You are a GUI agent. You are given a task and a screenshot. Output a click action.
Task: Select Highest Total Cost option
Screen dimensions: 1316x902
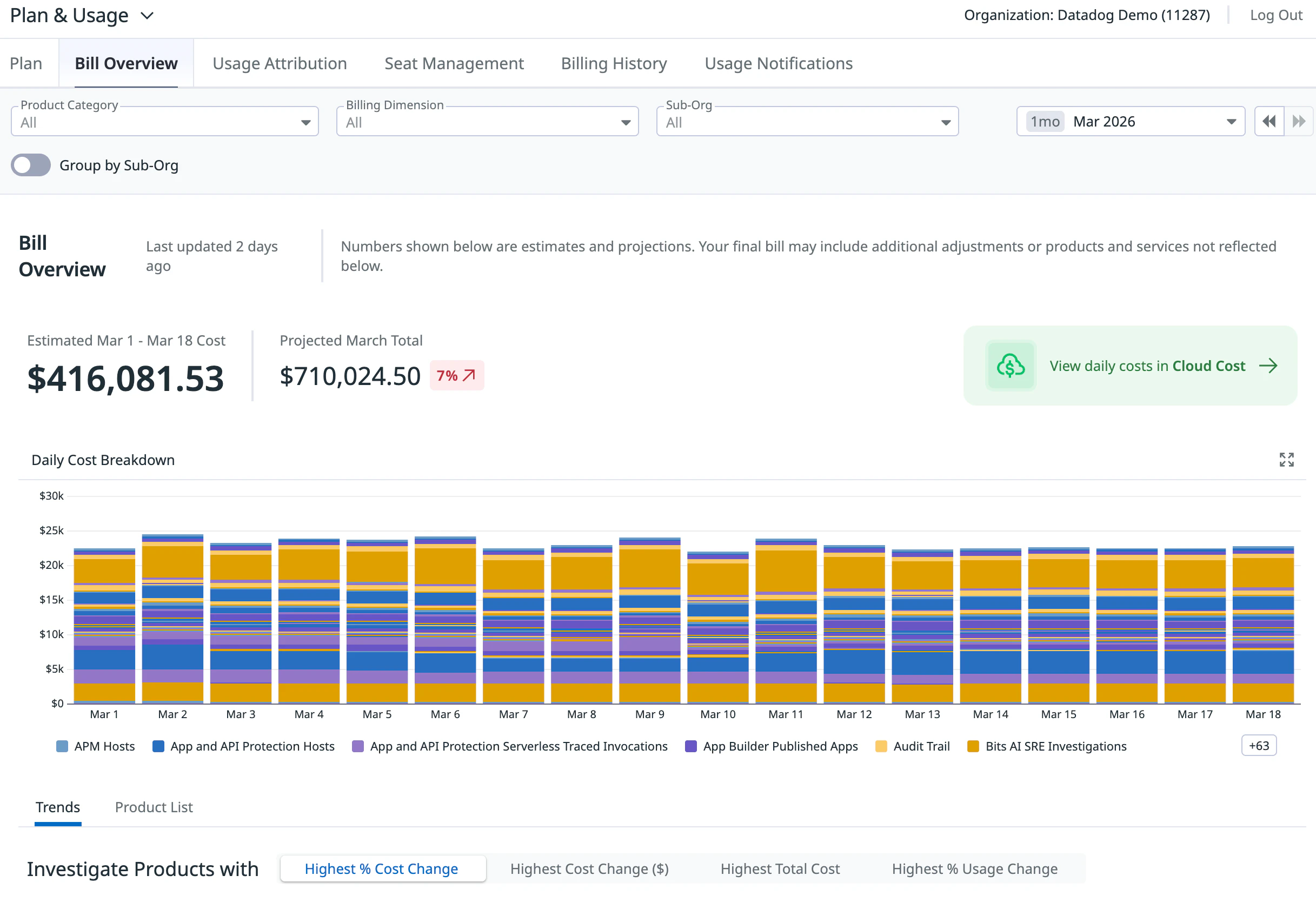point(779,868)
